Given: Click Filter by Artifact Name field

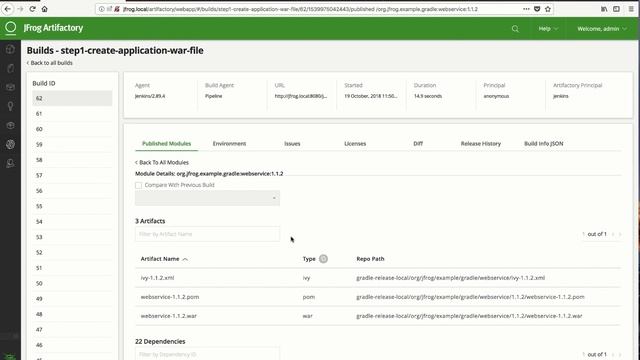Looking at the screenshot, I should point(207,234).
